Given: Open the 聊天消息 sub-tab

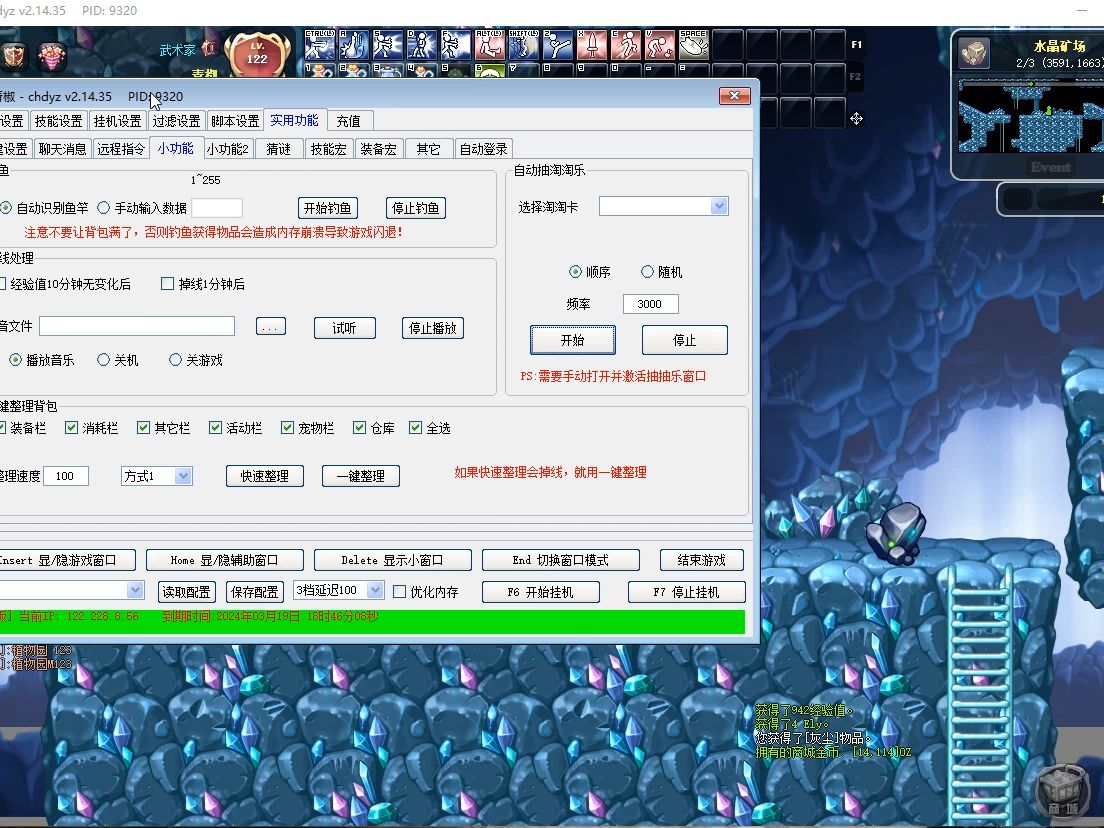Looking at the screenshot, I should (x=62, y=149).
